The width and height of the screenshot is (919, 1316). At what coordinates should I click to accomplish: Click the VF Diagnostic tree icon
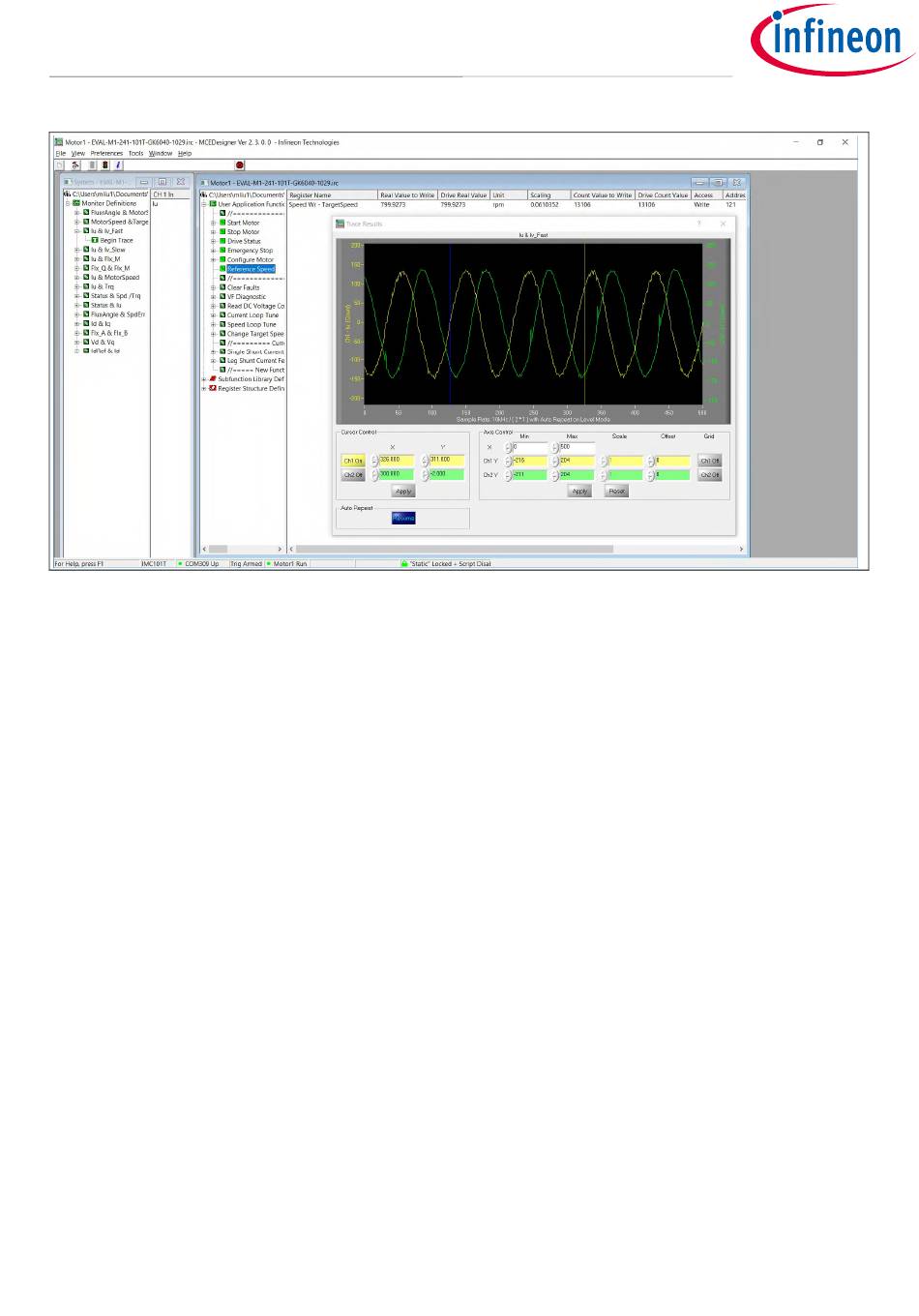pyautogui.click(x=222, y=297)
